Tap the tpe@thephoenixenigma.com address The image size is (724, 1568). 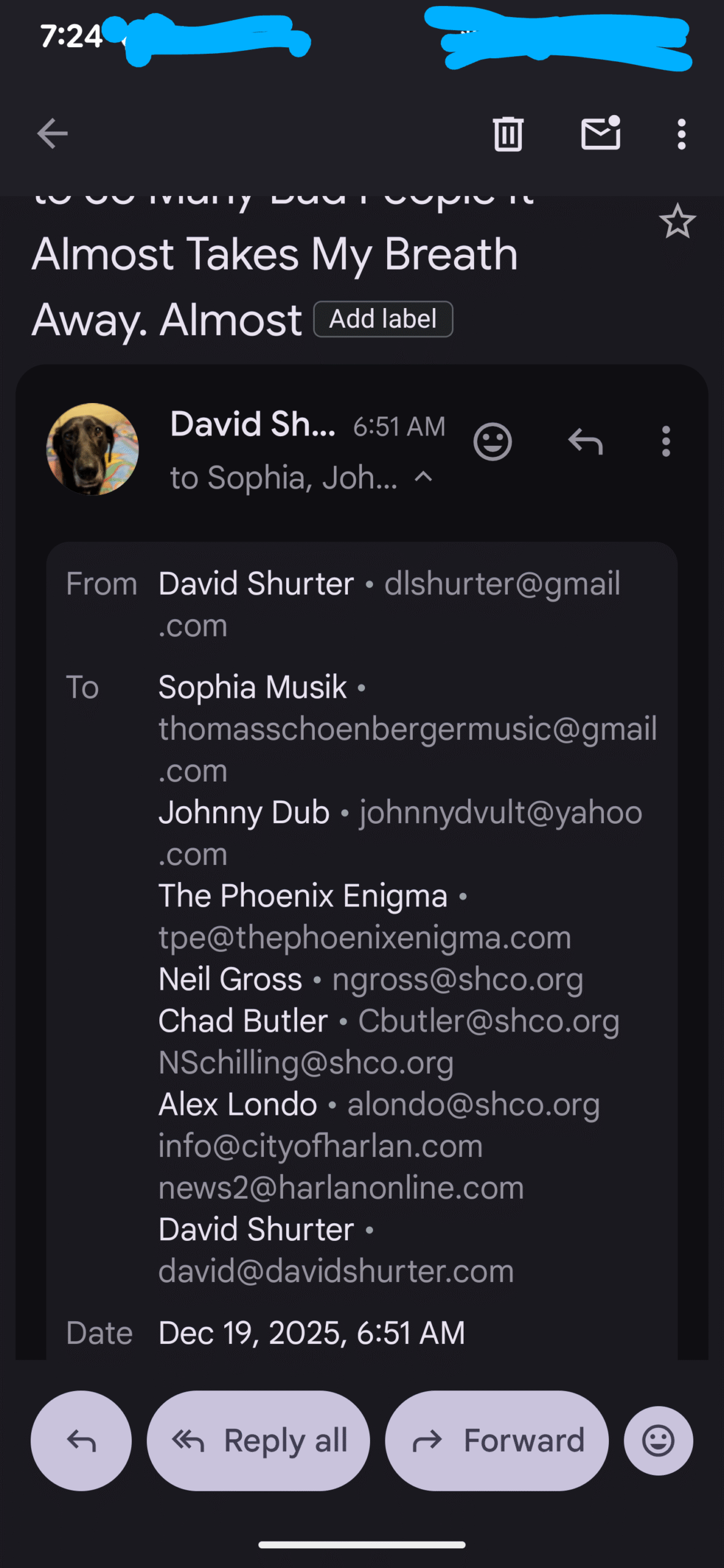pyautogui.click(x=364, y=938)
